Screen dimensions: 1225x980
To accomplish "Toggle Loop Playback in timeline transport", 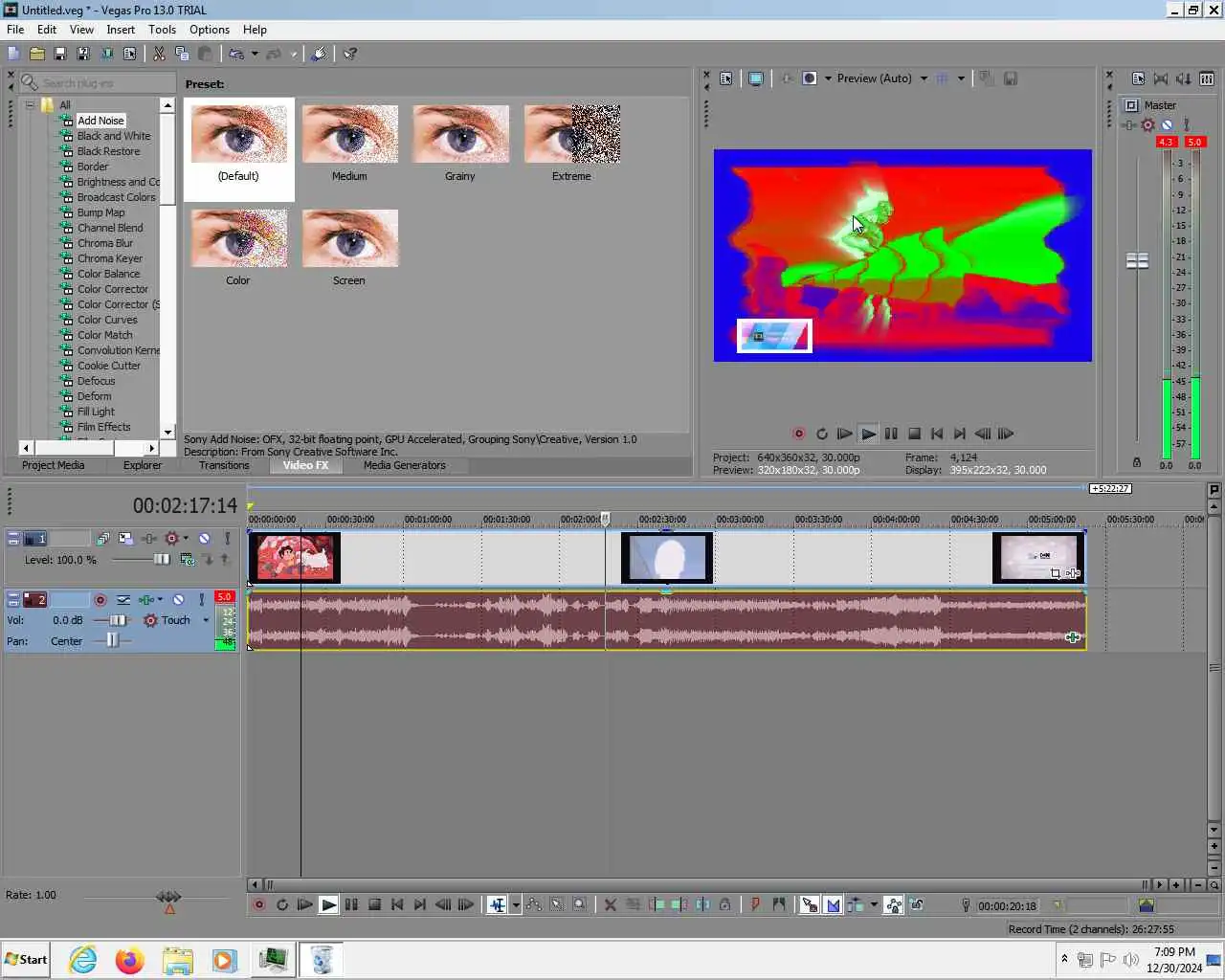I will click(x=282, y=904).
